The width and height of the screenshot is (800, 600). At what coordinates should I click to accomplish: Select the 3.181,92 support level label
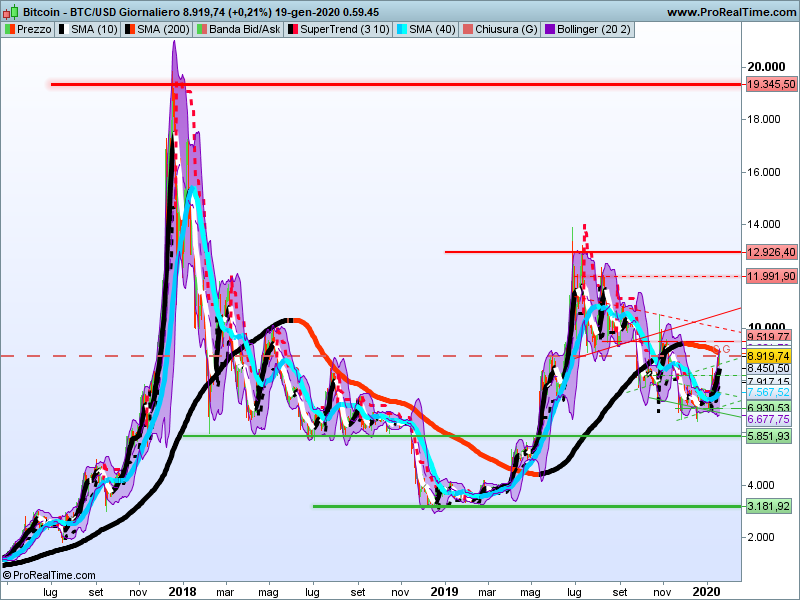click(x=769, y=507)
